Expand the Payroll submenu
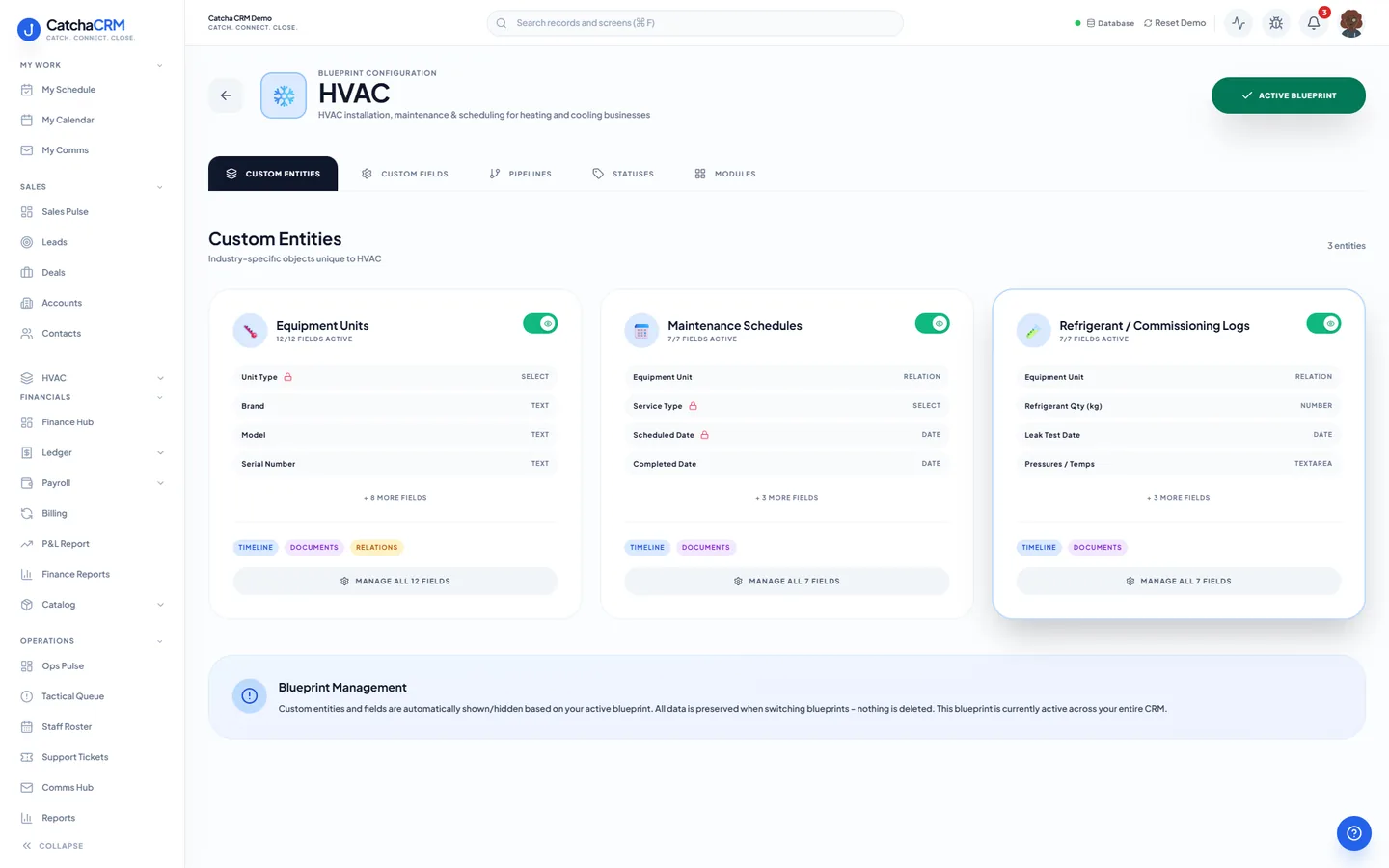This screenshot has height=868, width=1389. [x=160, y=483]
